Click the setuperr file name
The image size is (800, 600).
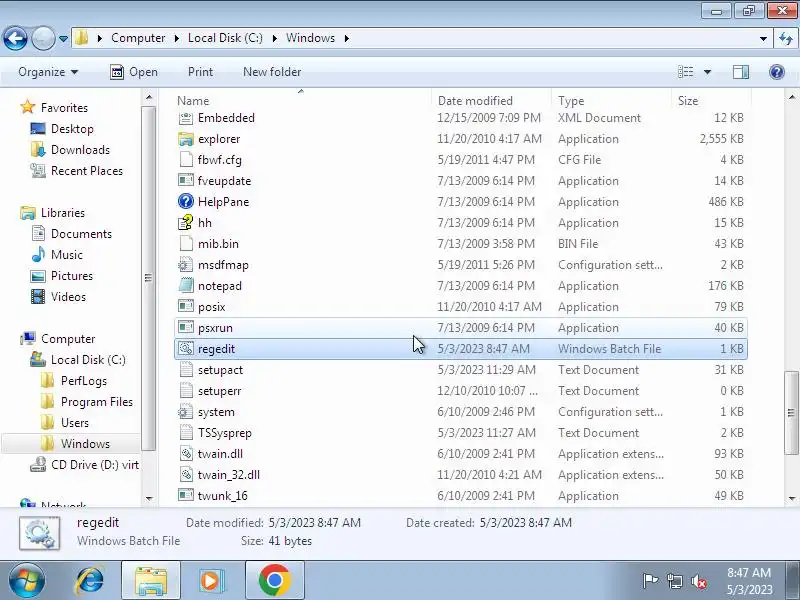[219, 391]
